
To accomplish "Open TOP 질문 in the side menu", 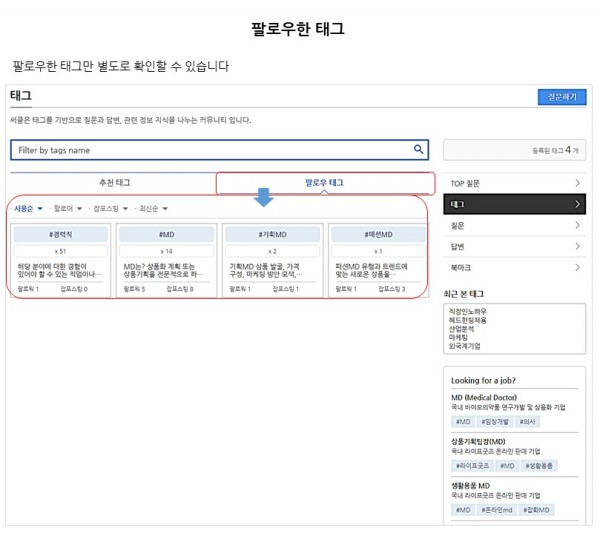I will pos(514,183).
